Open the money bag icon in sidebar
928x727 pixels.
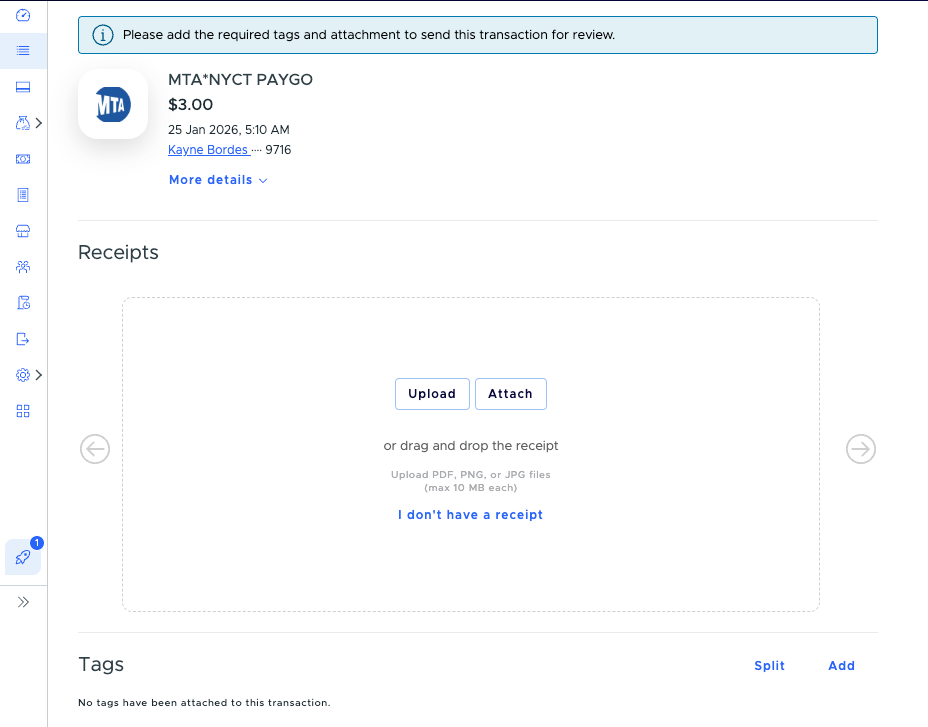[x=22, y=123]
